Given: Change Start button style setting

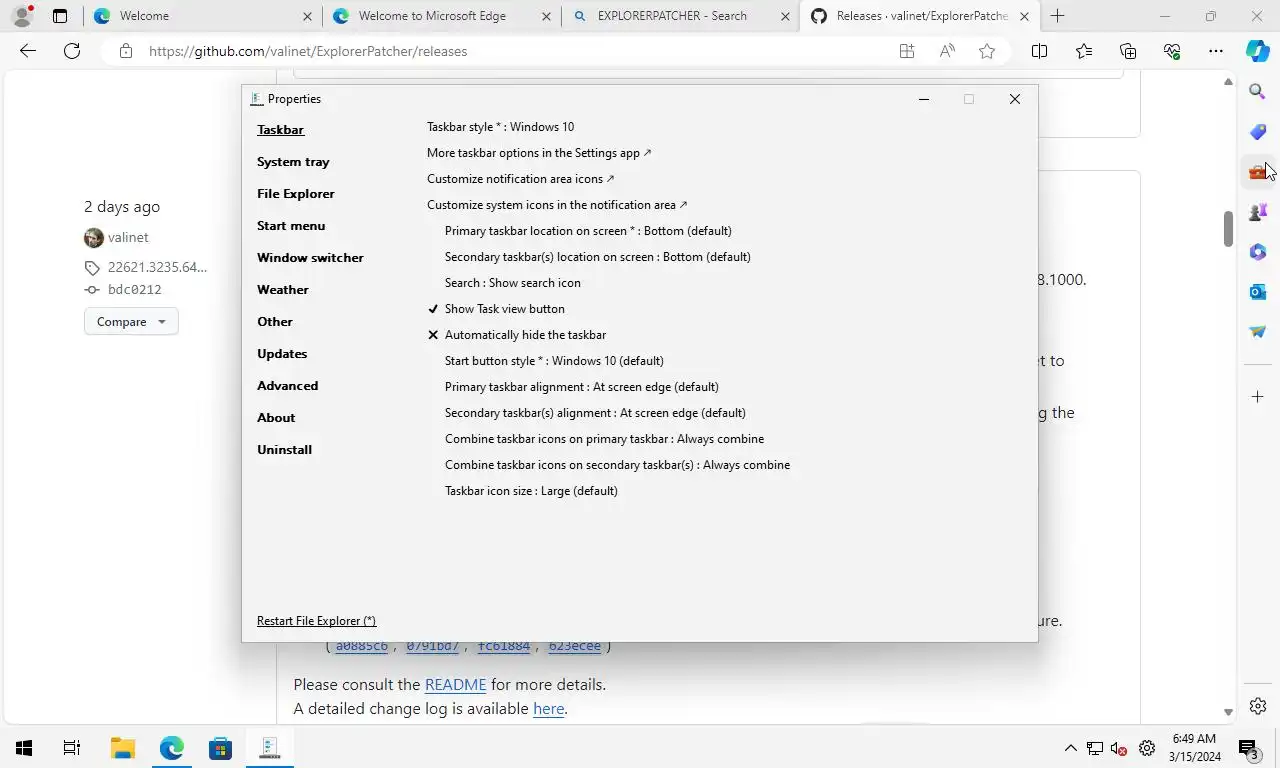Looking at the screenshot, I should pyautogui.click(x=554, y=361).
